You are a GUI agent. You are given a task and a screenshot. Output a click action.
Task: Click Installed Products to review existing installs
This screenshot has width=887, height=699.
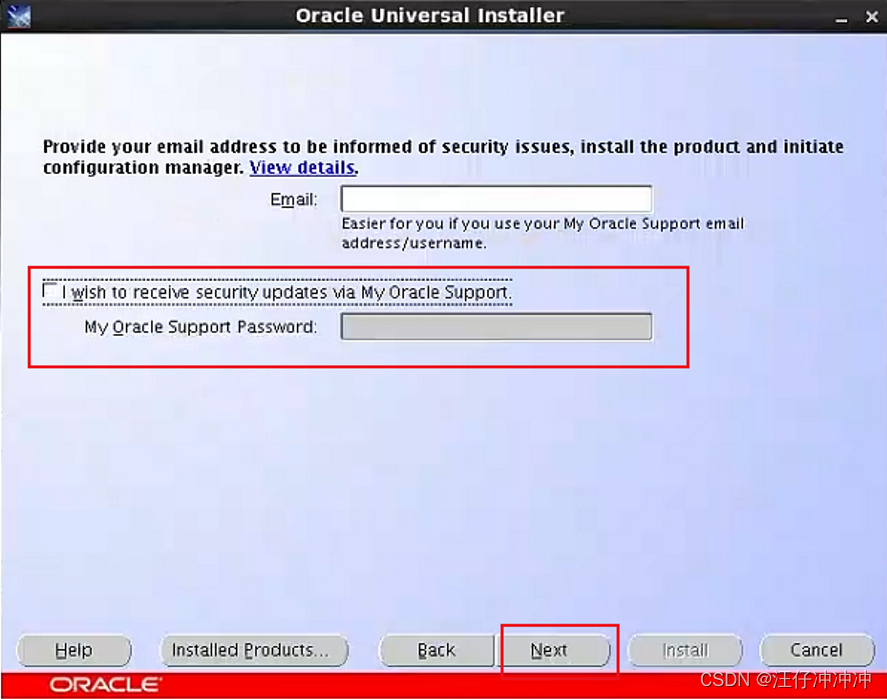[253, 650]
